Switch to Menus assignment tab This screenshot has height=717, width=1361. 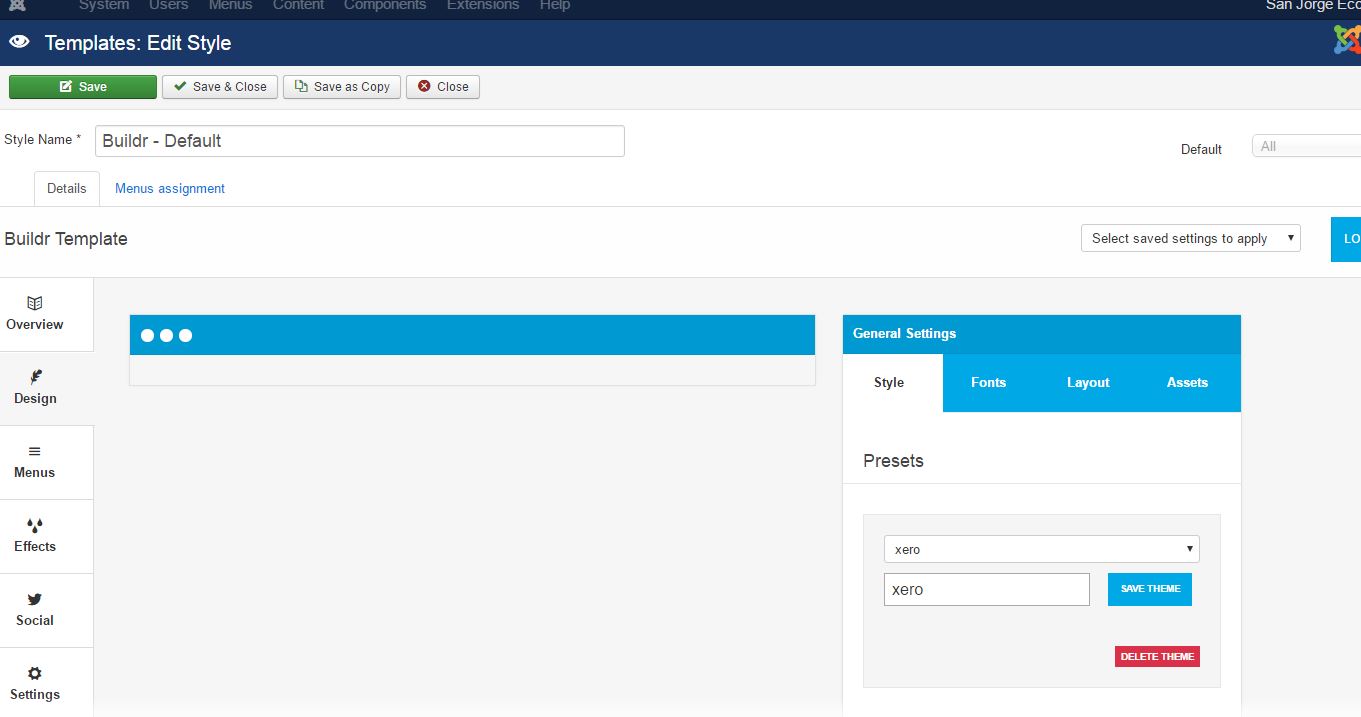tap(170, 188)
